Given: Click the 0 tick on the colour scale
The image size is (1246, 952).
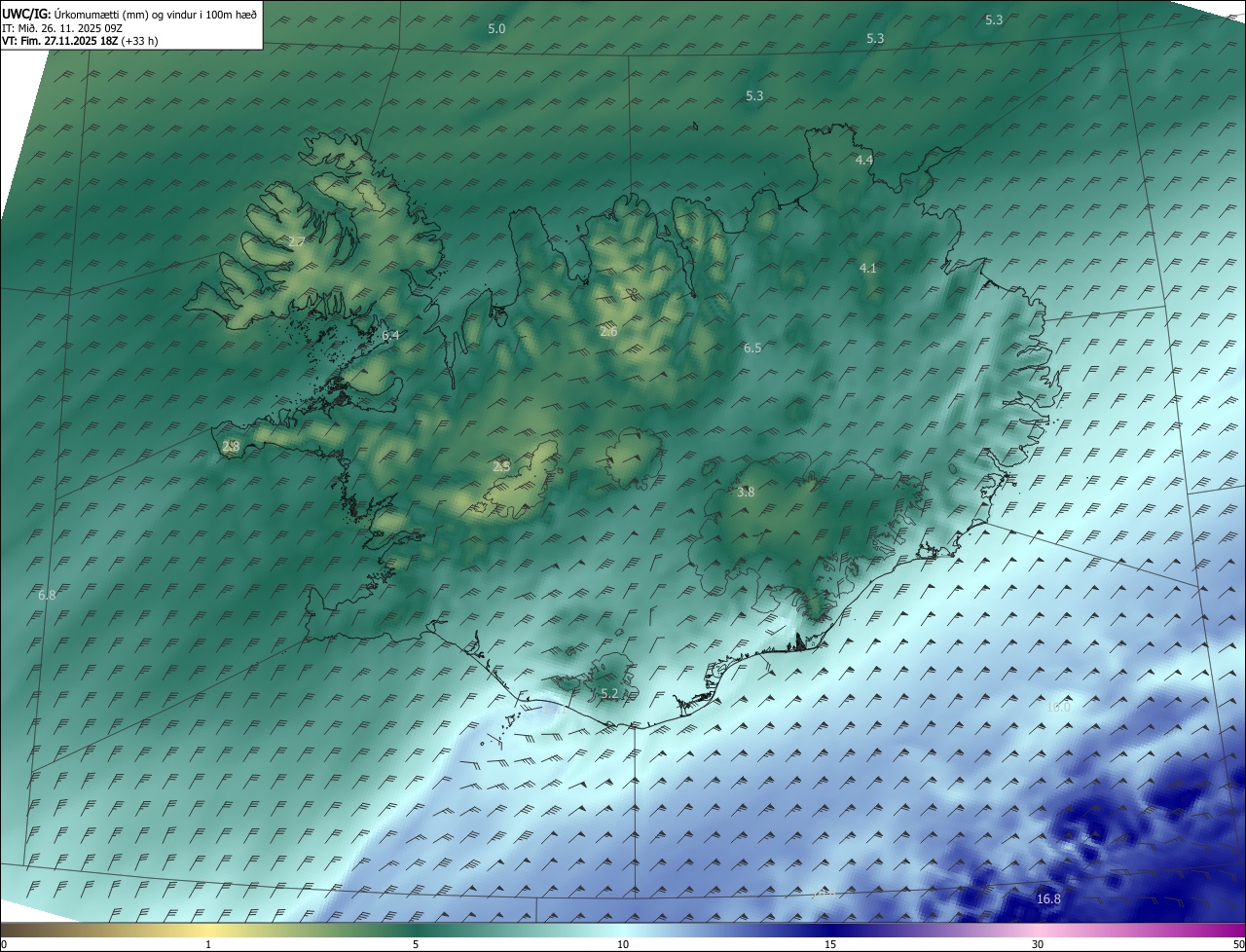Looking at the screenshot, I should (x=4, y=944).
